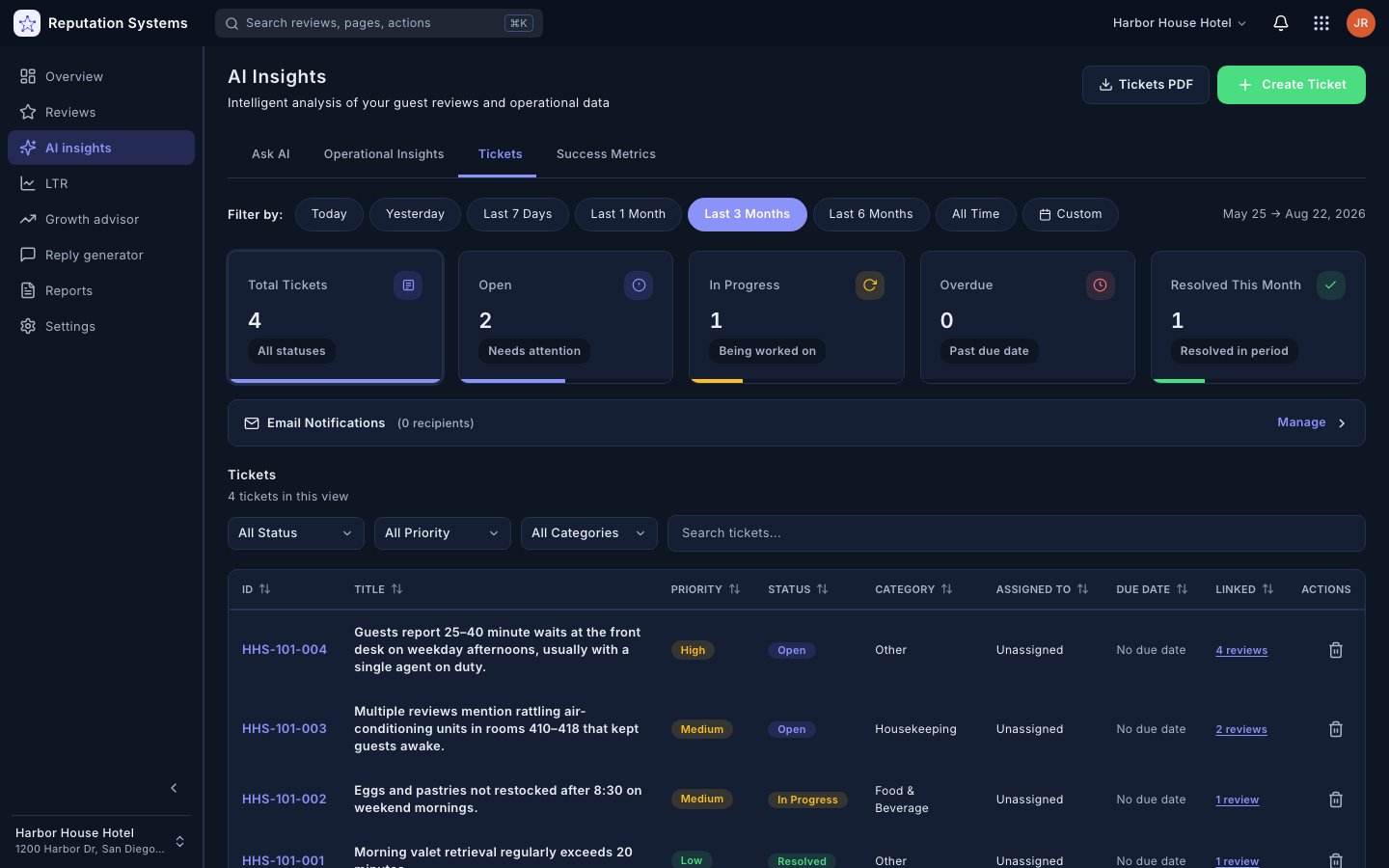Click the Search tickets field

(x=1017, y=533)
